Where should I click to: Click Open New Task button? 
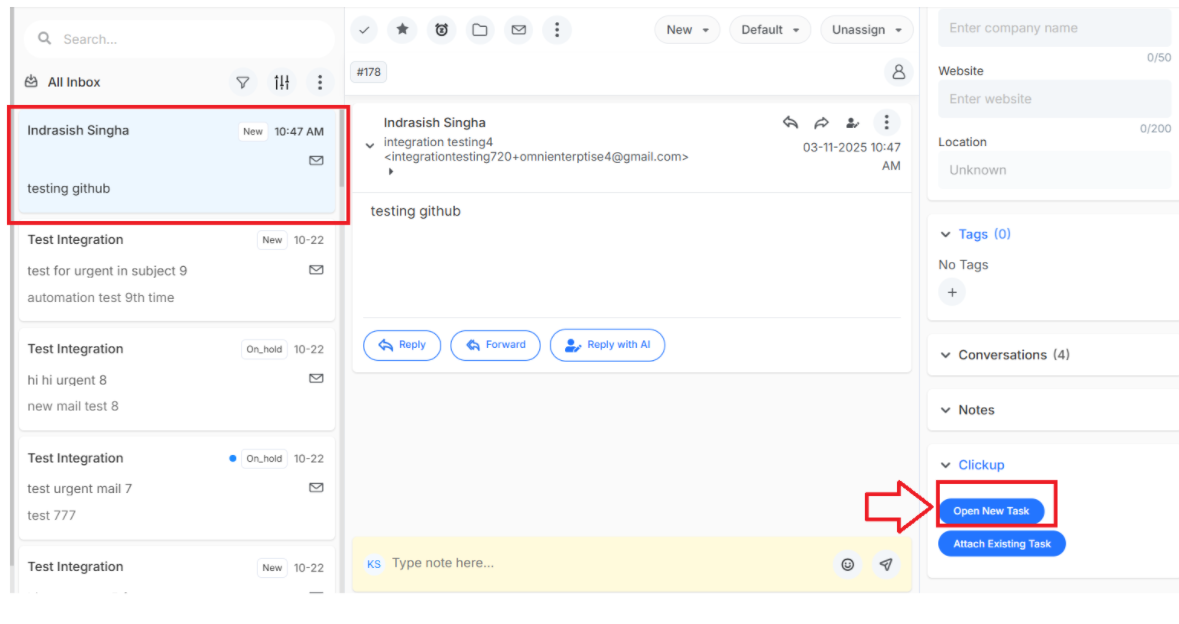point(991,511)
